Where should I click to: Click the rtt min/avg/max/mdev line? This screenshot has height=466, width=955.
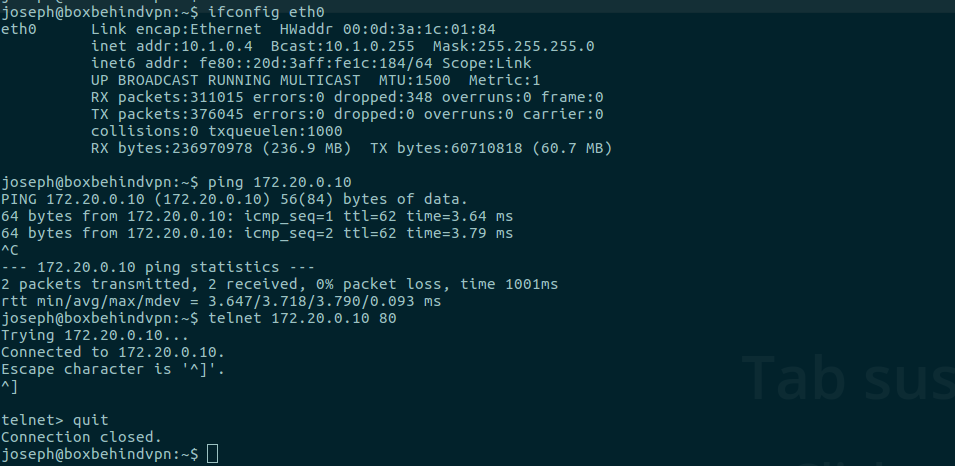click(221, 302)
